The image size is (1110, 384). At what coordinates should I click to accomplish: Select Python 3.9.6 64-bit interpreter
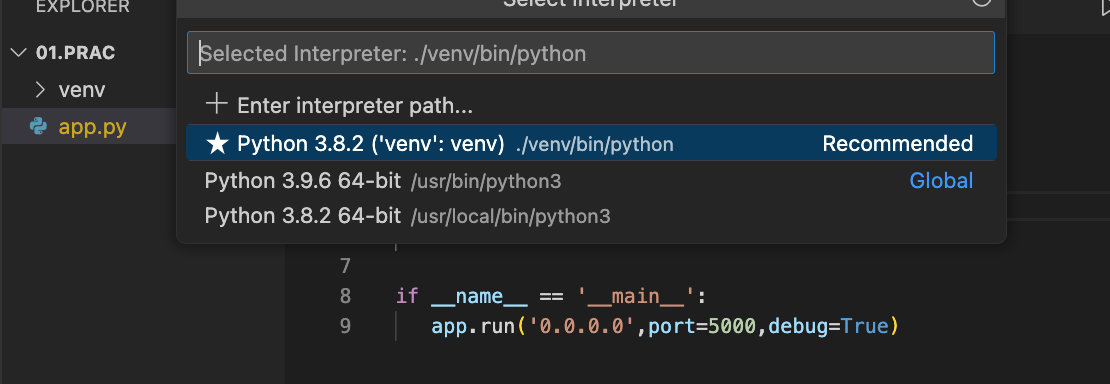590,181
